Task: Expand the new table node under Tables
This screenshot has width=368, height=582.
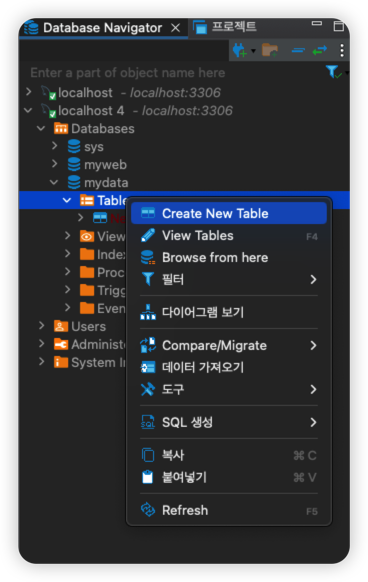Action: [81, 218]
